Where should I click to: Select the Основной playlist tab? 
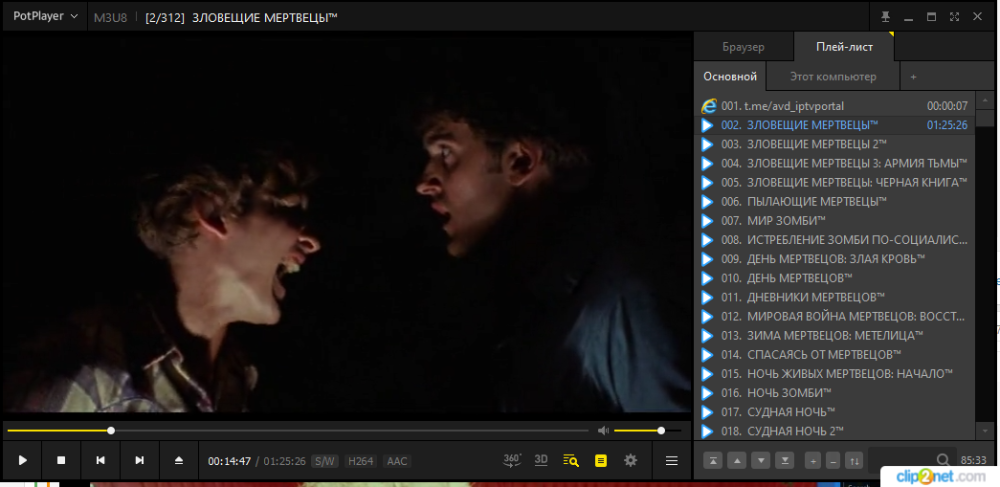pos(730,76)
